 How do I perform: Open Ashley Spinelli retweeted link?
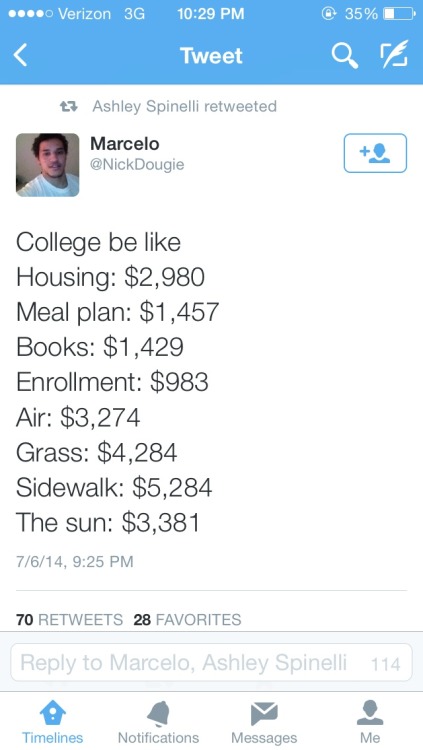click(x=184, y=106)
